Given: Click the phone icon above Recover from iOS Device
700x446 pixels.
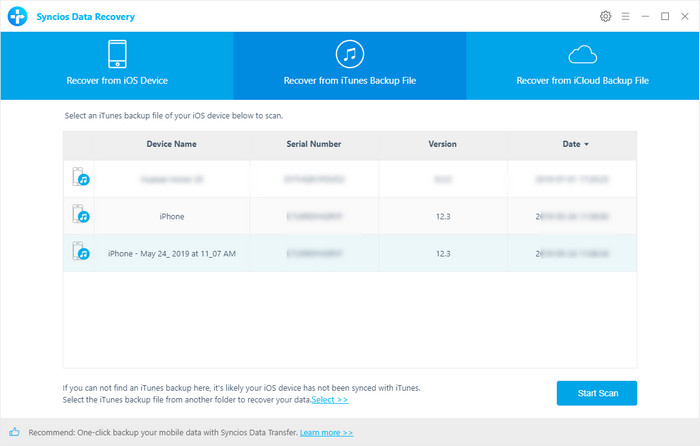Looking at the screenshot, I should coord(117,54).
